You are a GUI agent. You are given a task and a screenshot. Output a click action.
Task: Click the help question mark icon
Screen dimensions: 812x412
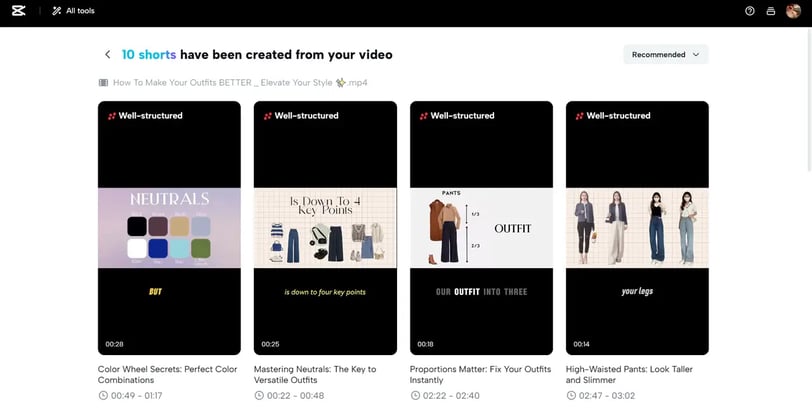(x=749, y=11)
